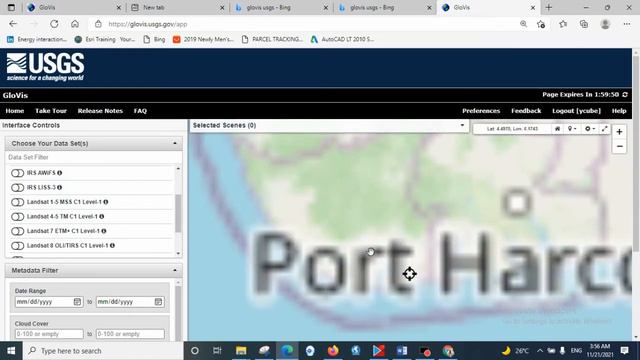Add page to favorites star icon

point(541,24)
